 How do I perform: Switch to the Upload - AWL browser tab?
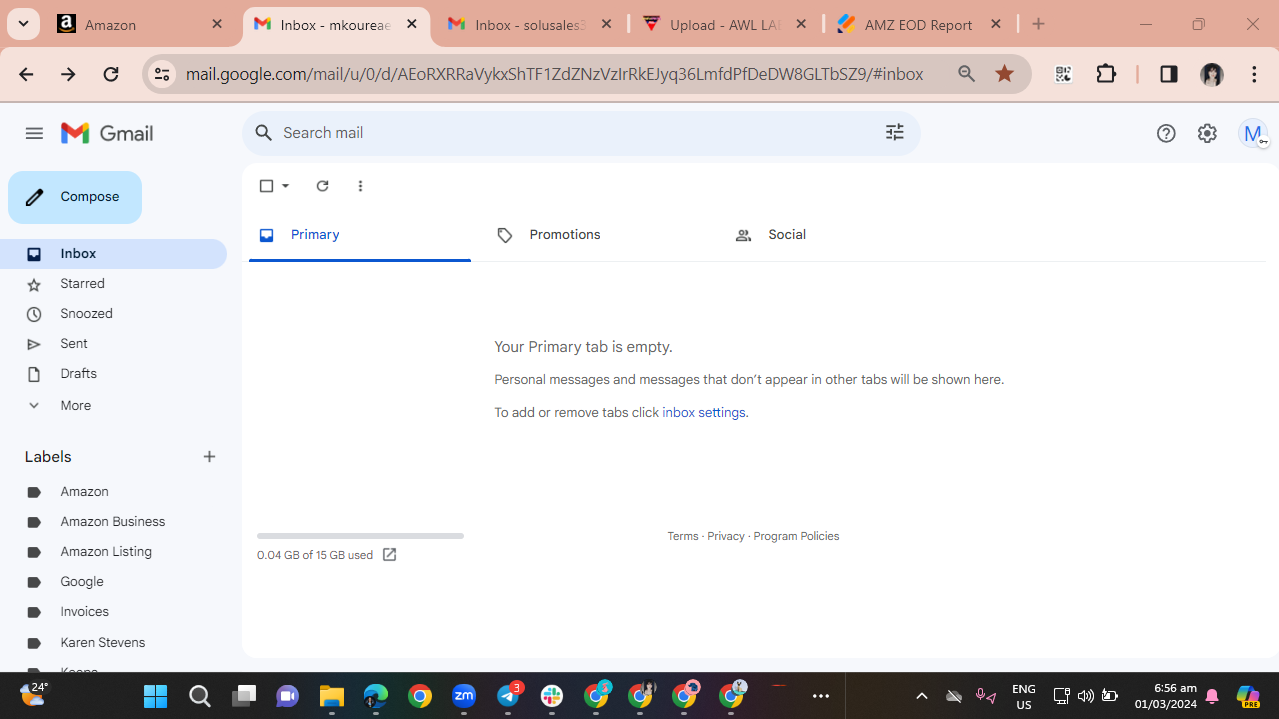click(x=725, y=24)
